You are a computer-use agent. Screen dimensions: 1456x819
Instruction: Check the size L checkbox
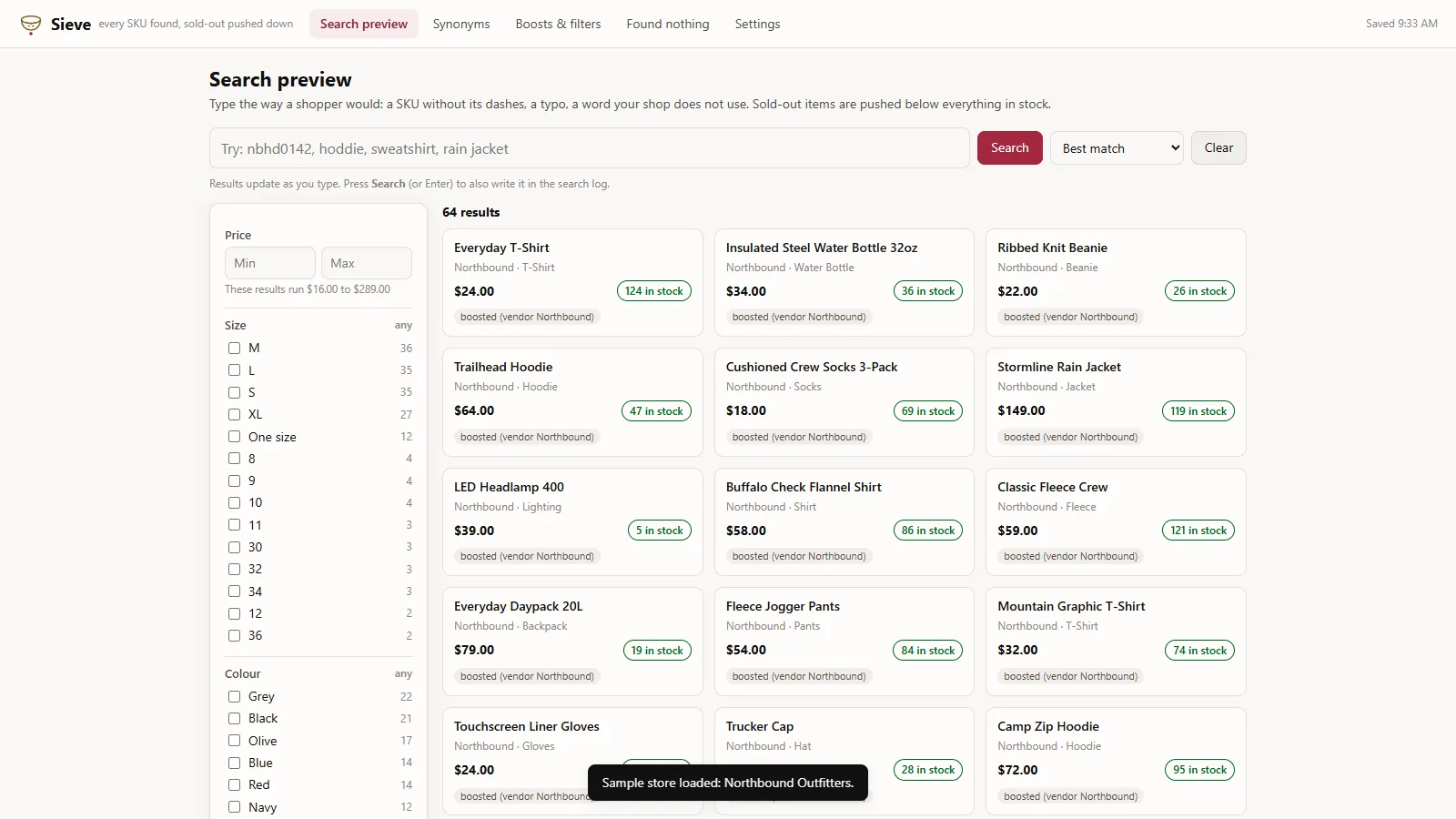(234, 370)
